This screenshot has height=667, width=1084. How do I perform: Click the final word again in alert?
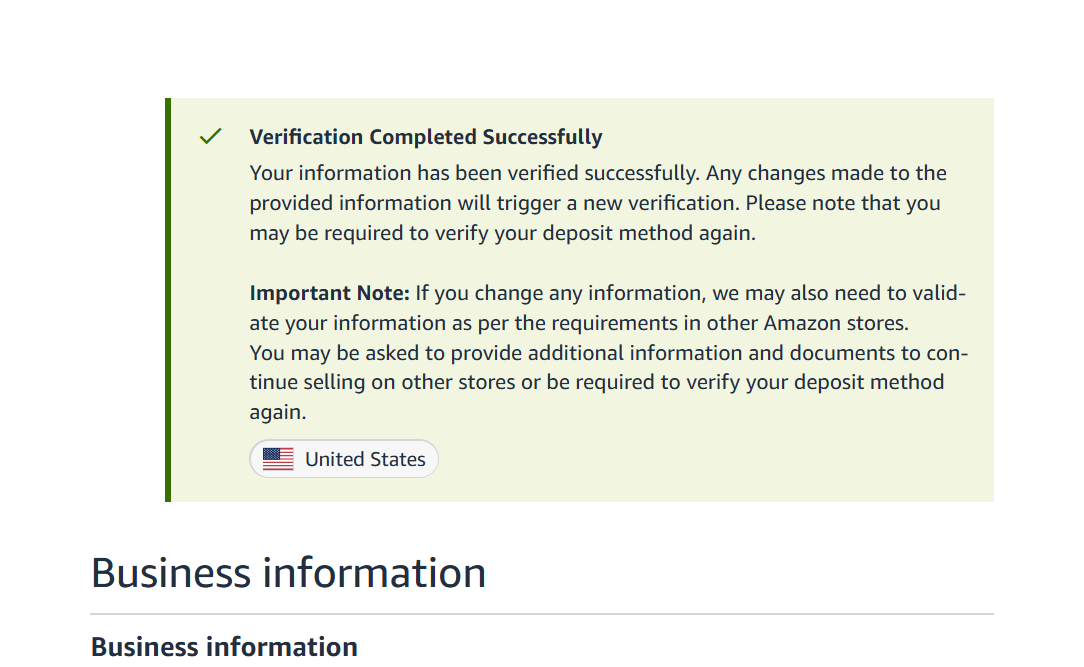tap(277, 413)
